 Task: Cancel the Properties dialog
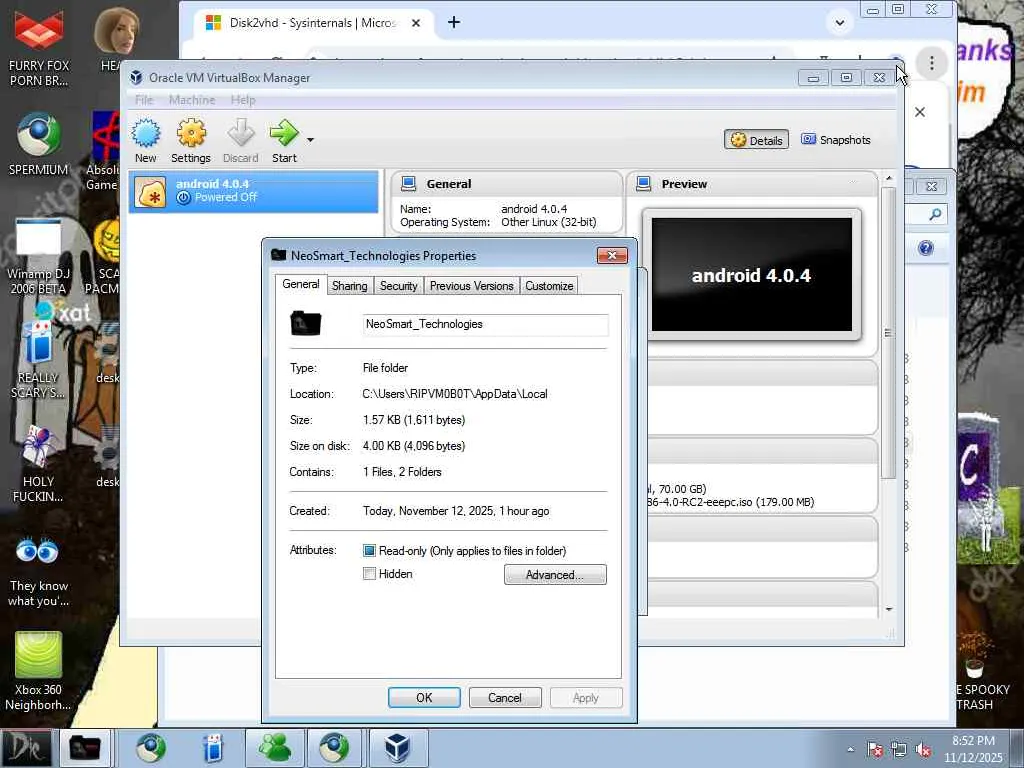pos(505,697)
